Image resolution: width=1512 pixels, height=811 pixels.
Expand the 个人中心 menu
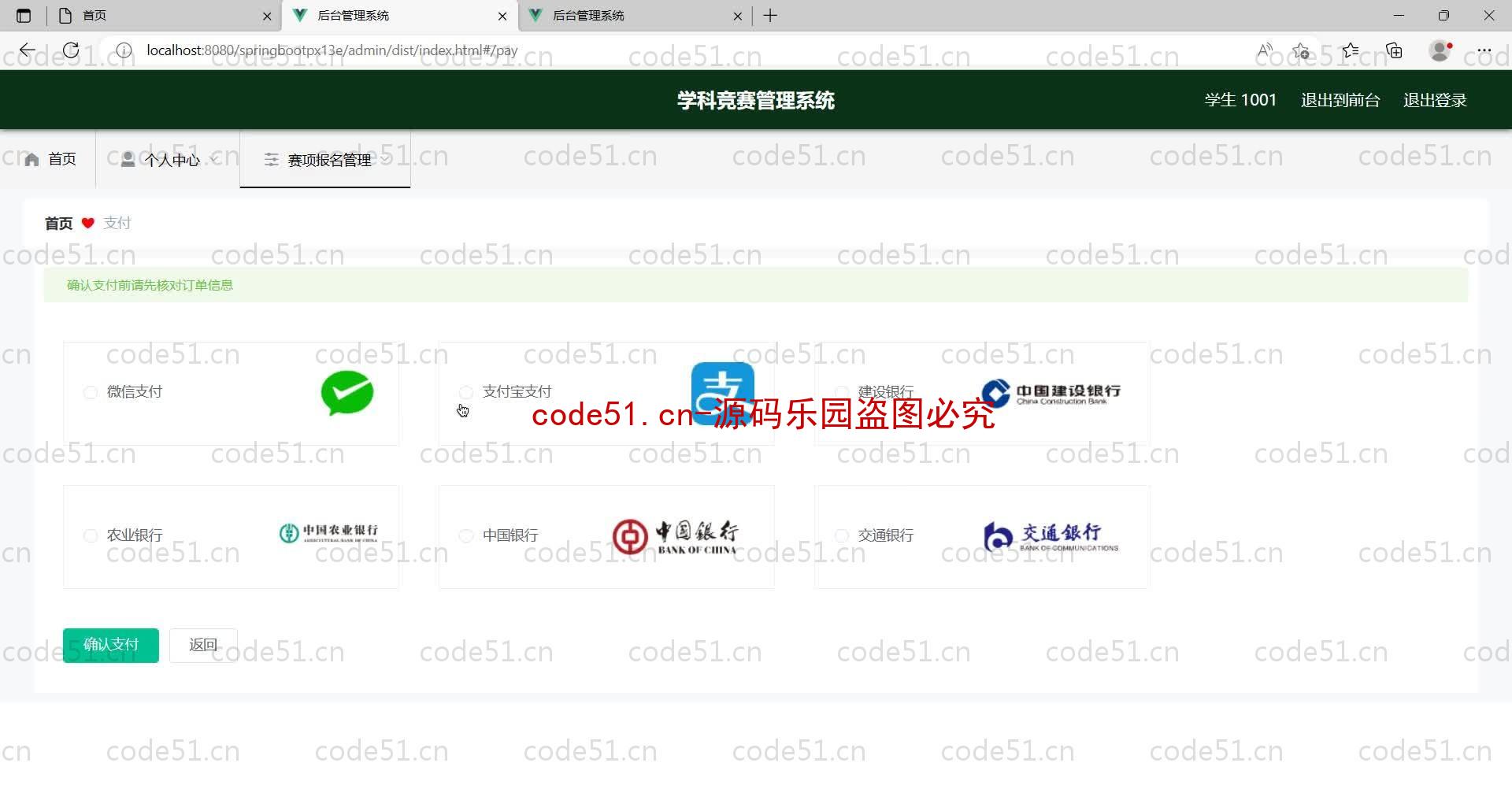[168, 160]
